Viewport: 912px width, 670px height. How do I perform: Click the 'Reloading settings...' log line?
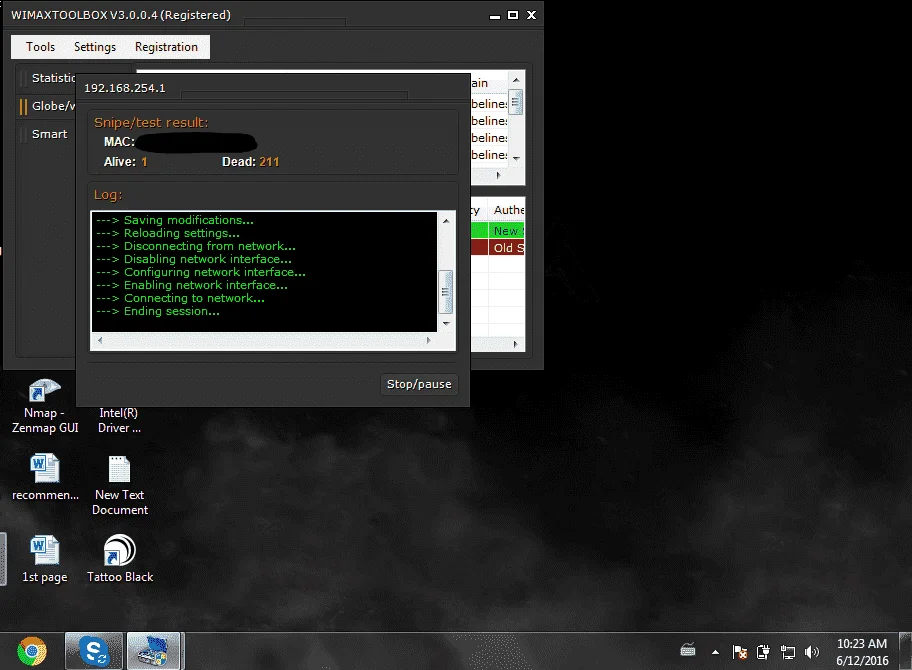click(x=168, y=233)
